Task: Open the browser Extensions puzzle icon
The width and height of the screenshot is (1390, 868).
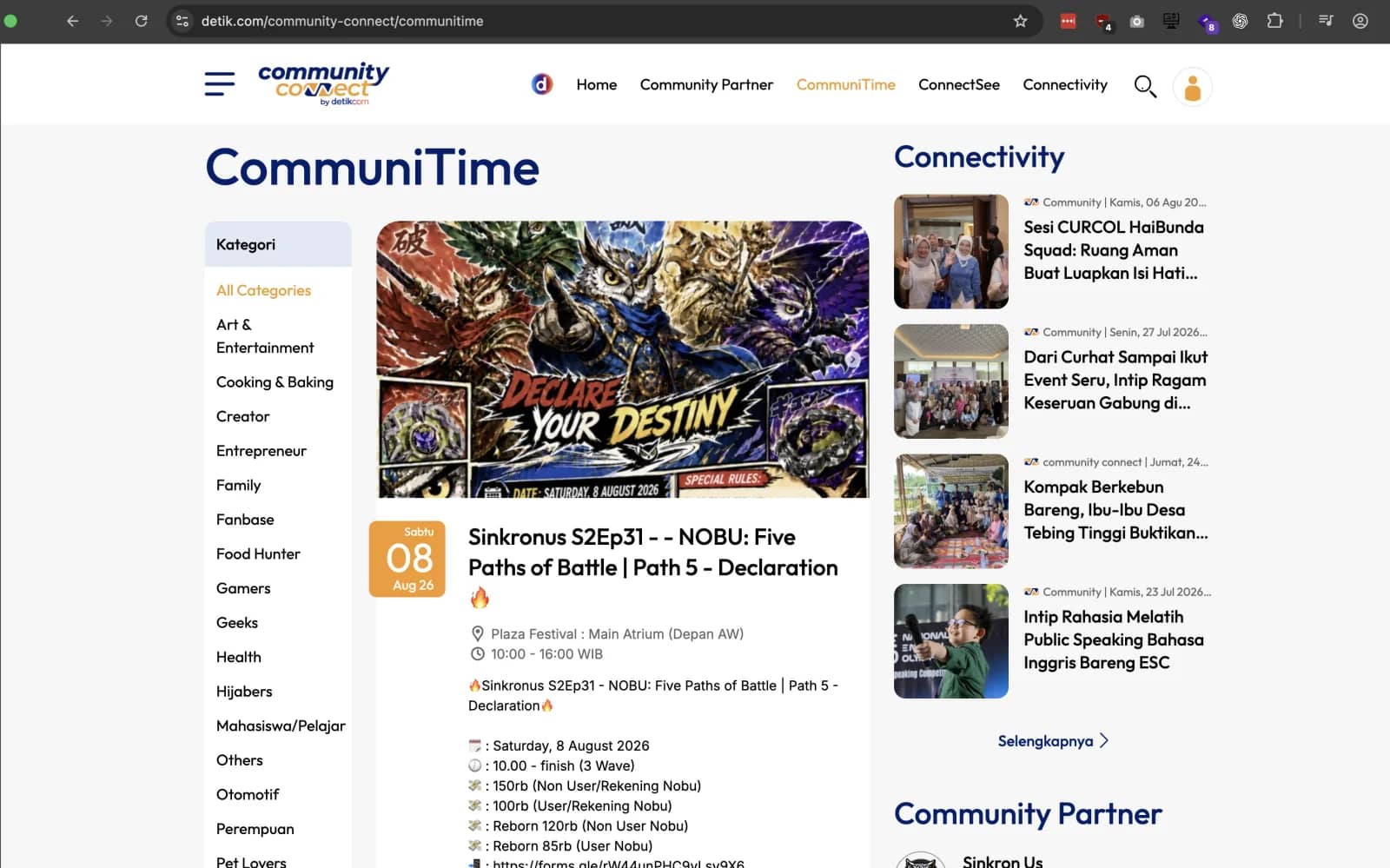Action: coord(1274,21)
